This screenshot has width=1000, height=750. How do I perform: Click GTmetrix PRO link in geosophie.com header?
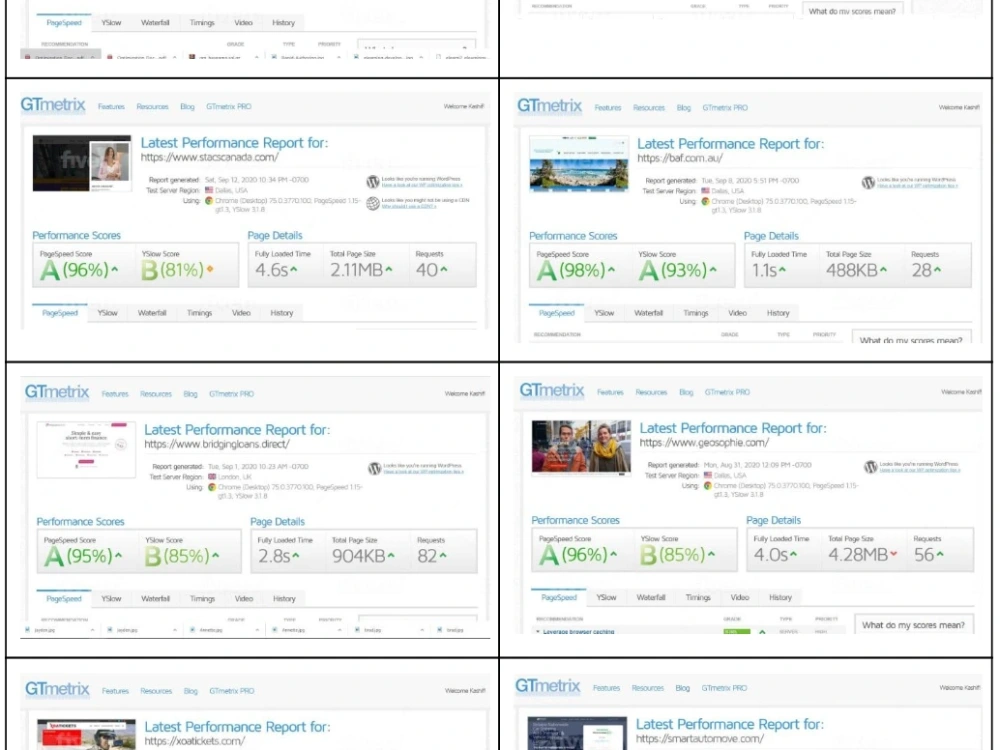click(727, 392)
